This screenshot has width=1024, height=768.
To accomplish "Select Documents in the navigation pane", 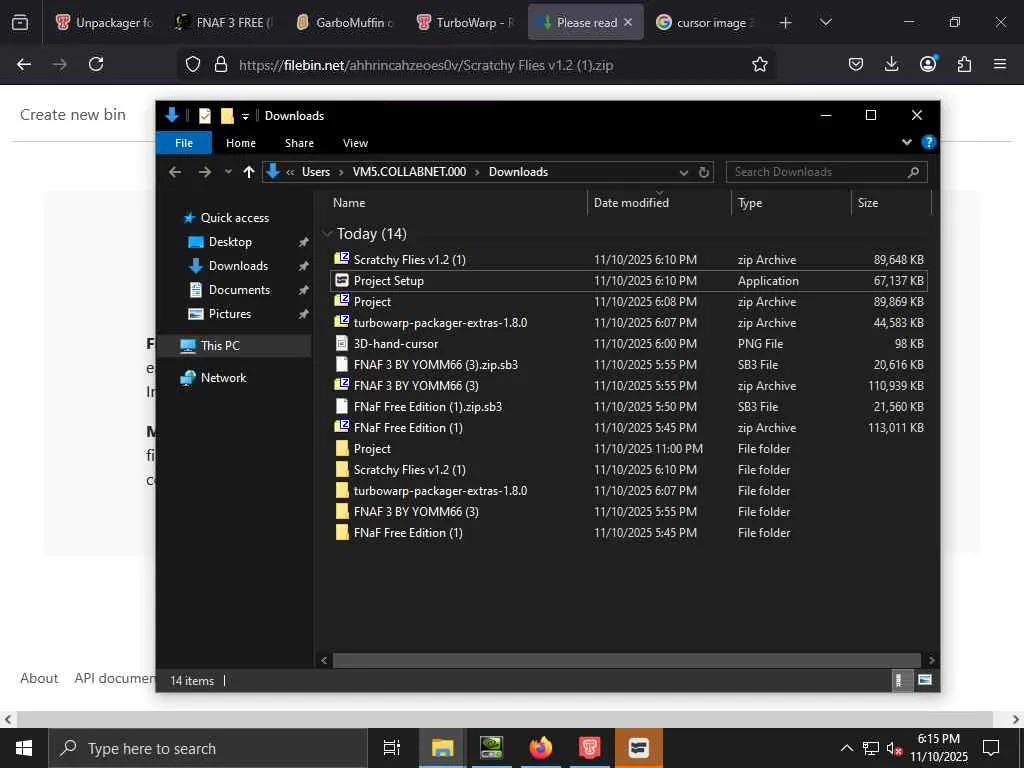I will (x=239, y=289).
